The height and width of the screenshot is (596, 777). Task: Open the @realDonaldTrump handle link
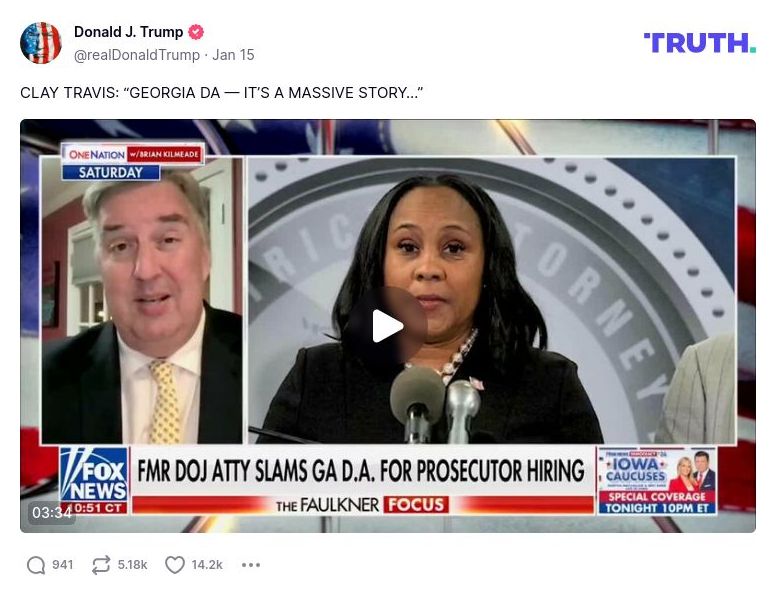point(137,55)
